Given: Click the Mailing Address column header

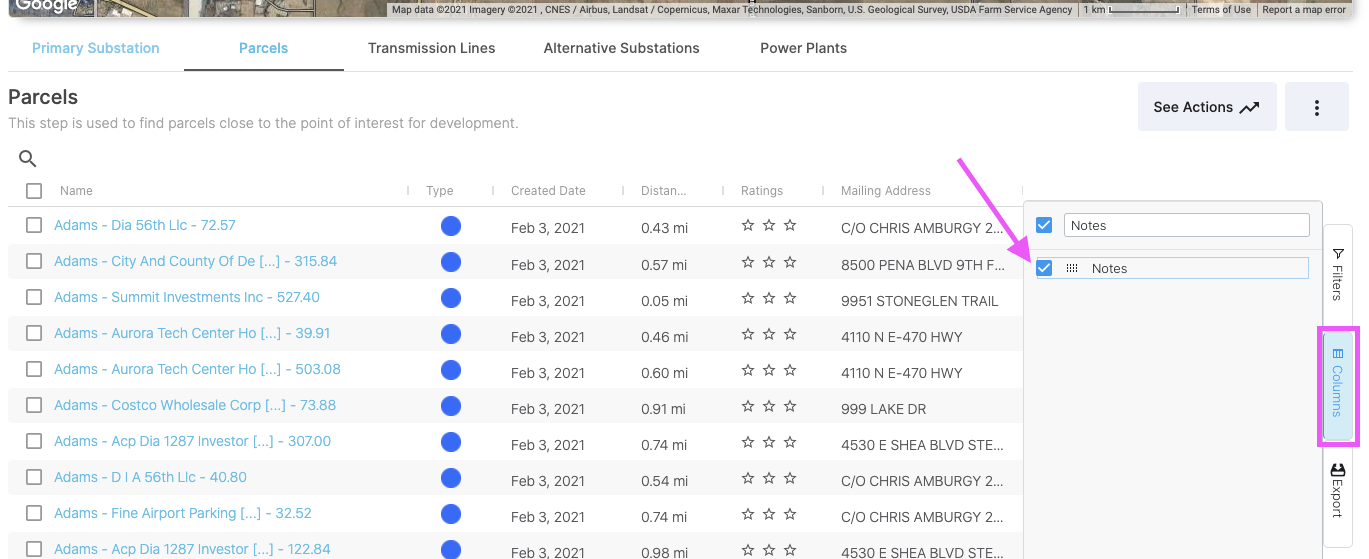Looking at the screenshot, I should pyautogui.click(x=886, y=190).
